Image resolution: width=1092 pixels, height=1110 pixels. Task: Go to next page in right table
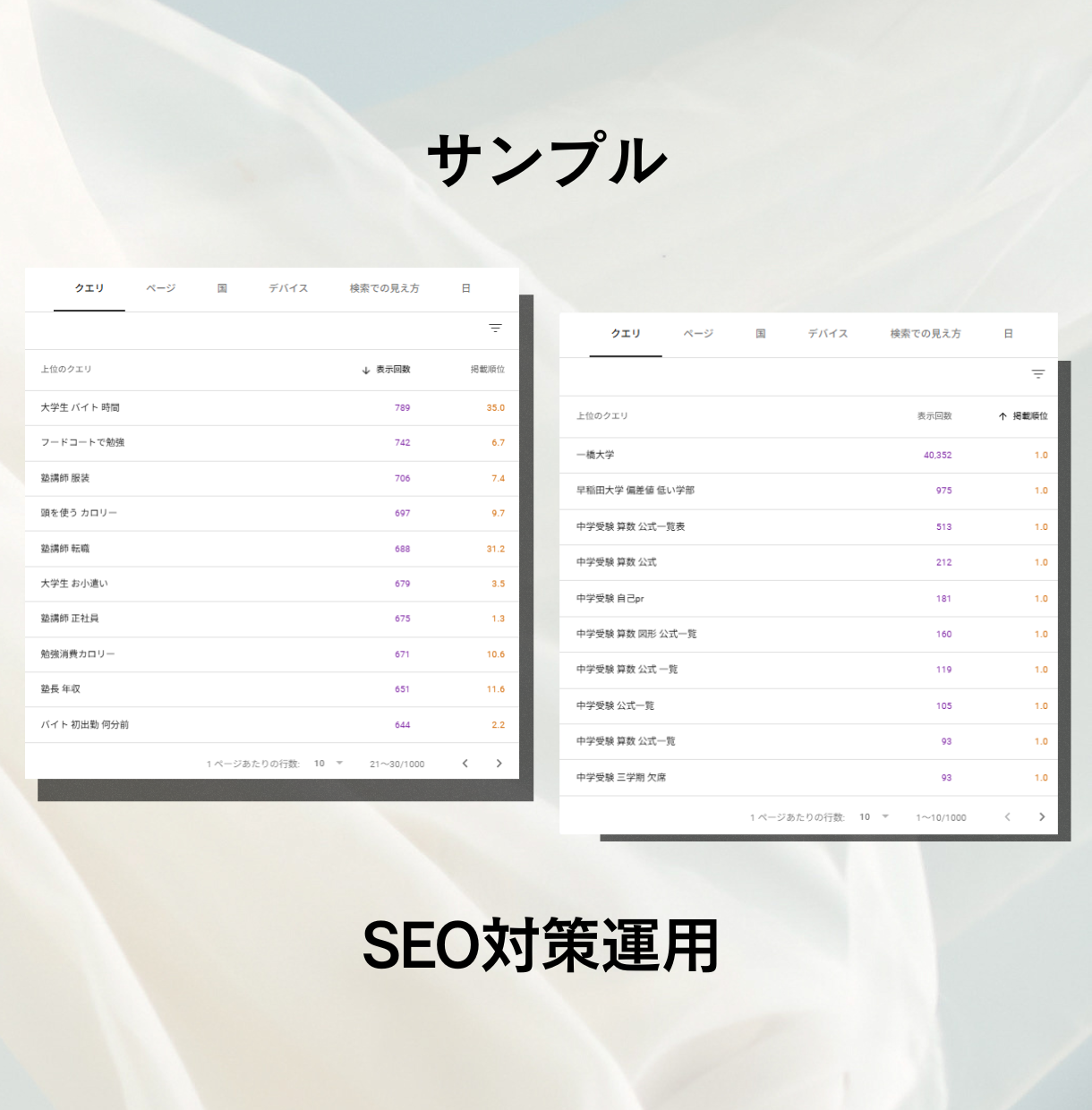click(1041, 817)
